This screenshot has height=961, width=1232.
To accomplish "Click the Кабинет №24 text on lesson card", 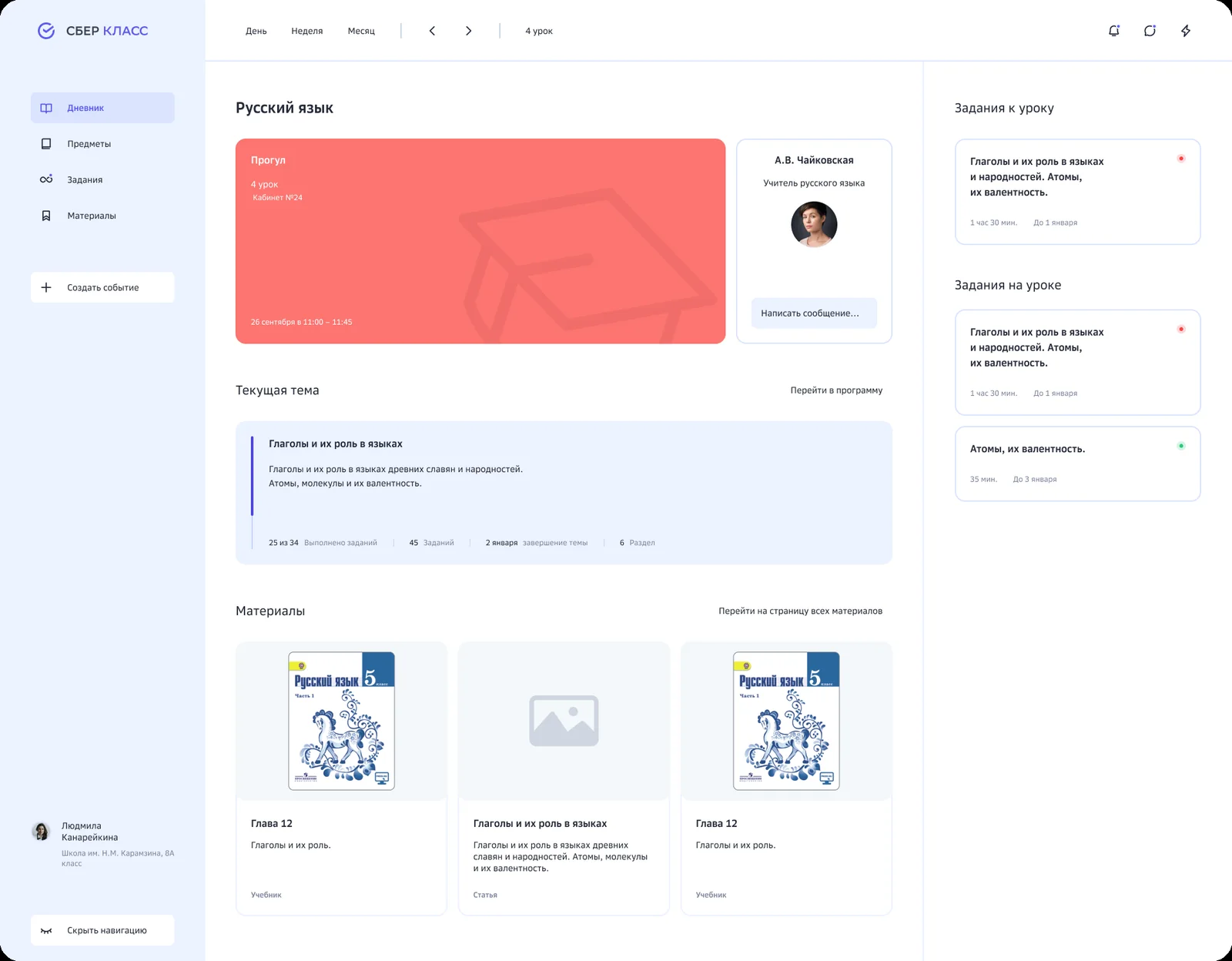I will (277, 198).
